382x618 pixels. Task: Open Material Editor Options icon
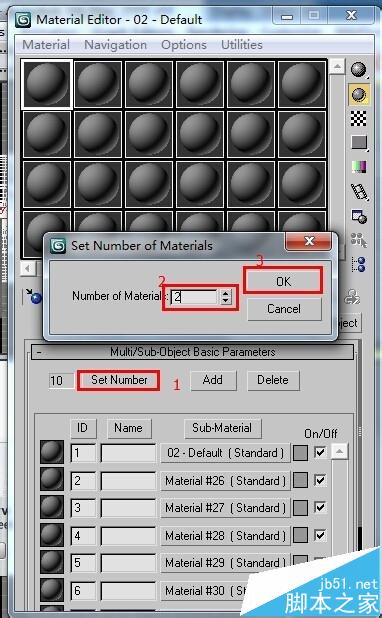(359, 216)
